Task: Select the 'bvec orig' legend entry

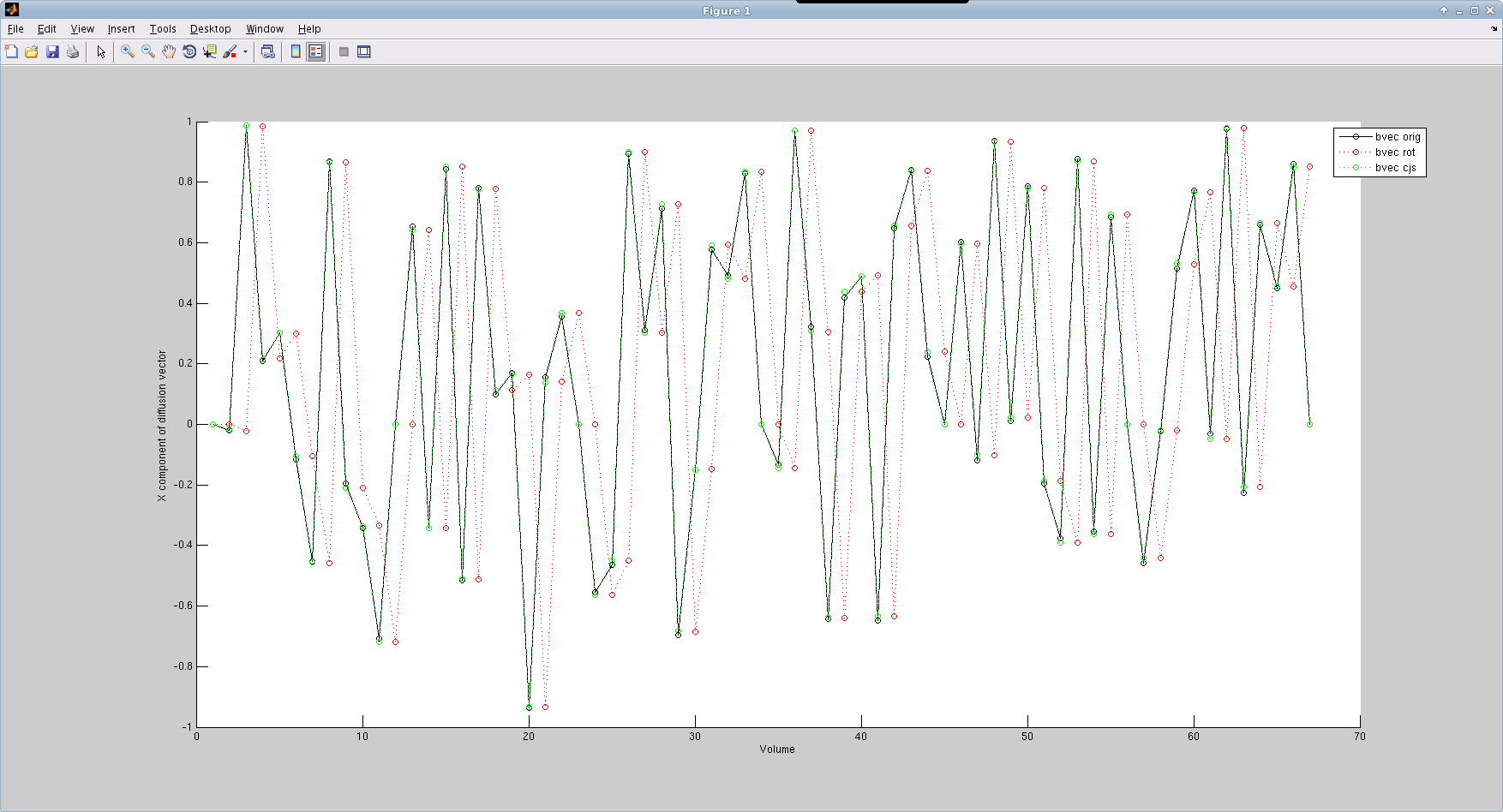Action: pyautogui.click(x=1380, y=136)
